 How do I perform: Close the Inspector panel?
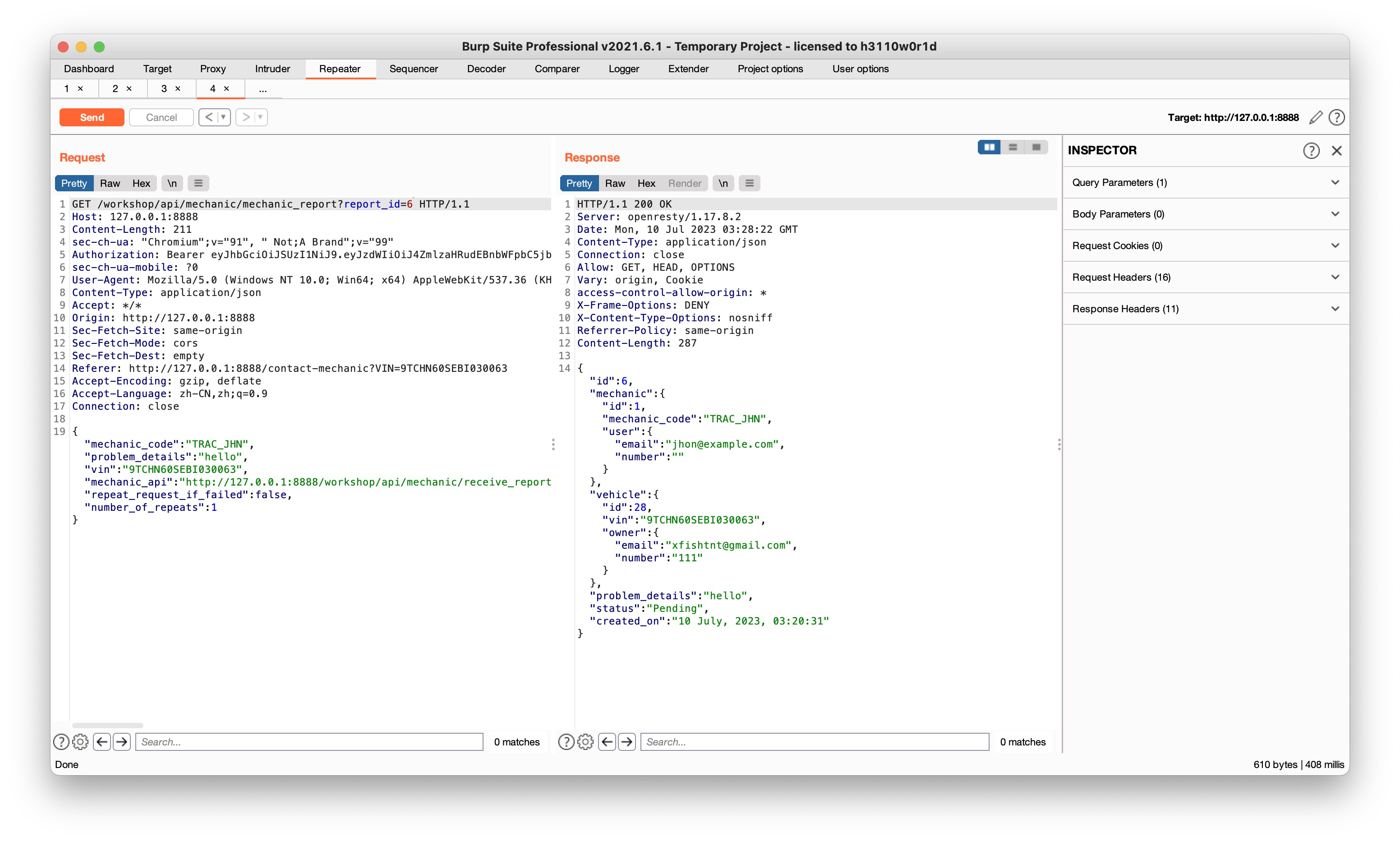pos(1336,150)
